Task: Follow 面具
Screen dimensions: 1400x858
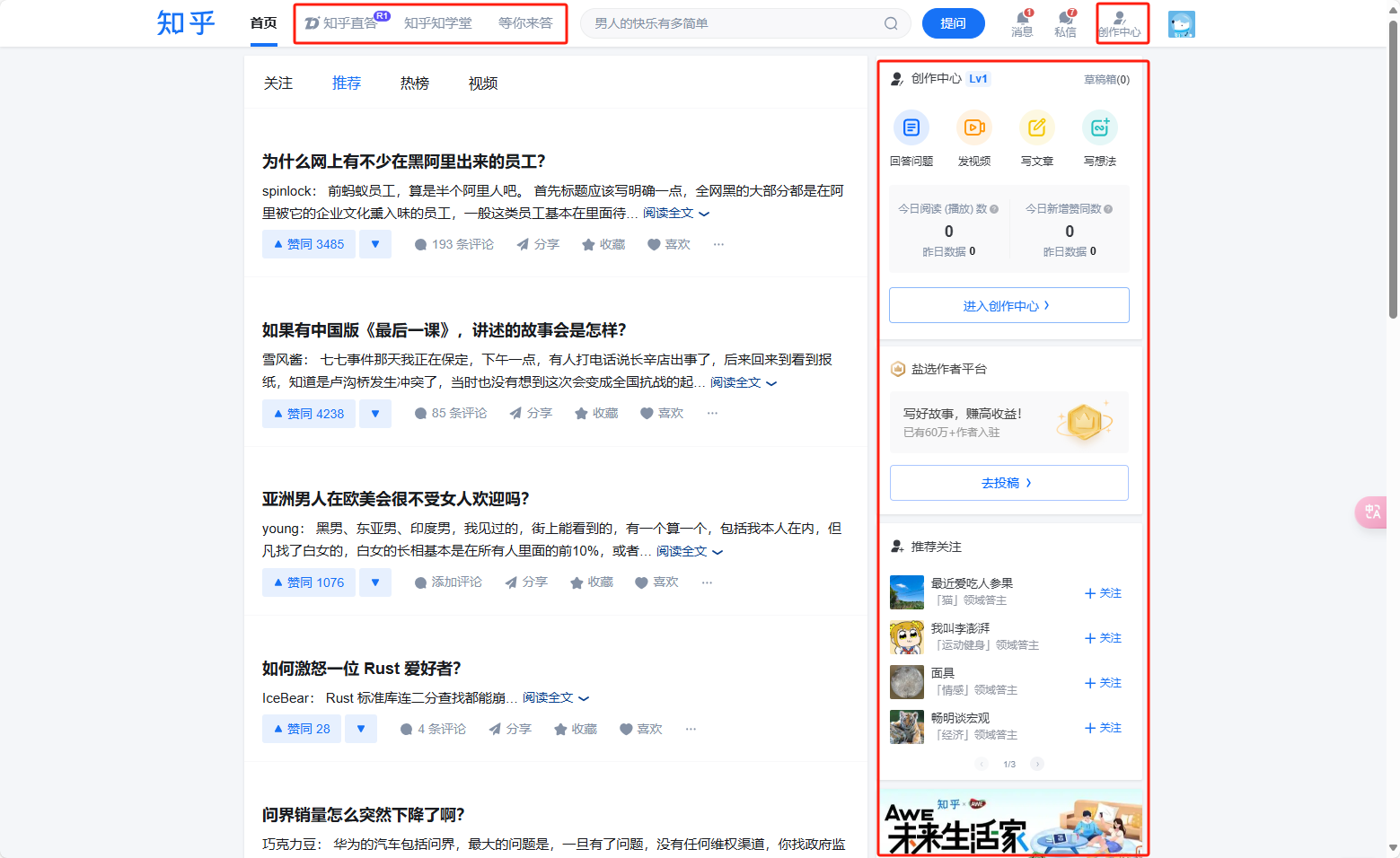Action: point(1103,682)
